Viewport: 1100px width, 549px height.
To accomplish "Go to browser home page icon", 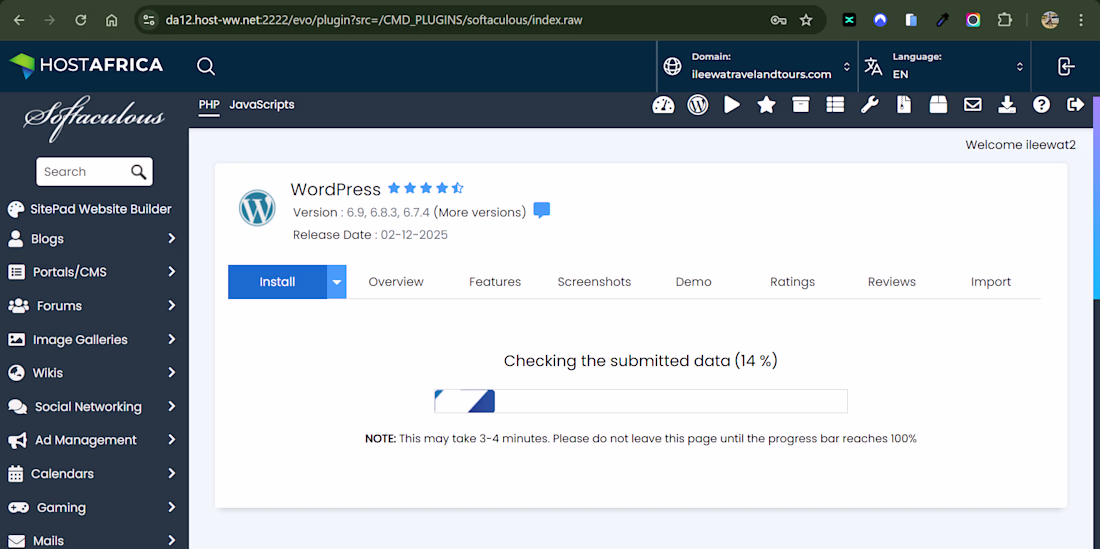I will 112,20.
